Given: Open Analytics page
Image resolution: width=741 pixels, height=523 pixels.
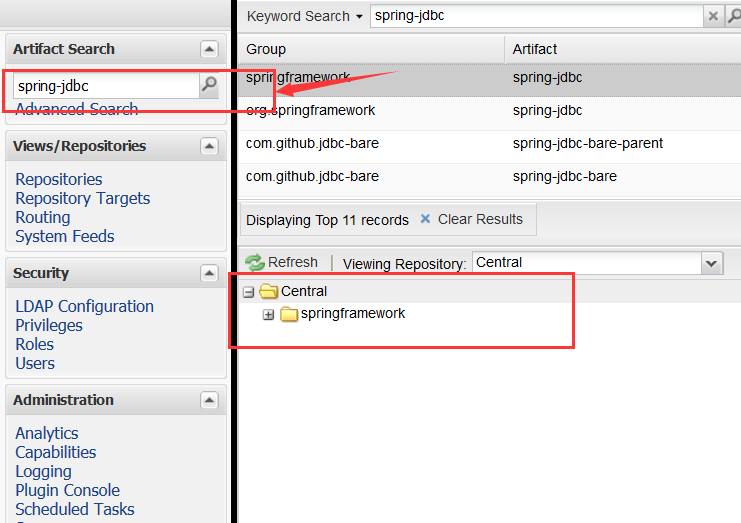Looking at the screenshot, I should click(47, 433).
